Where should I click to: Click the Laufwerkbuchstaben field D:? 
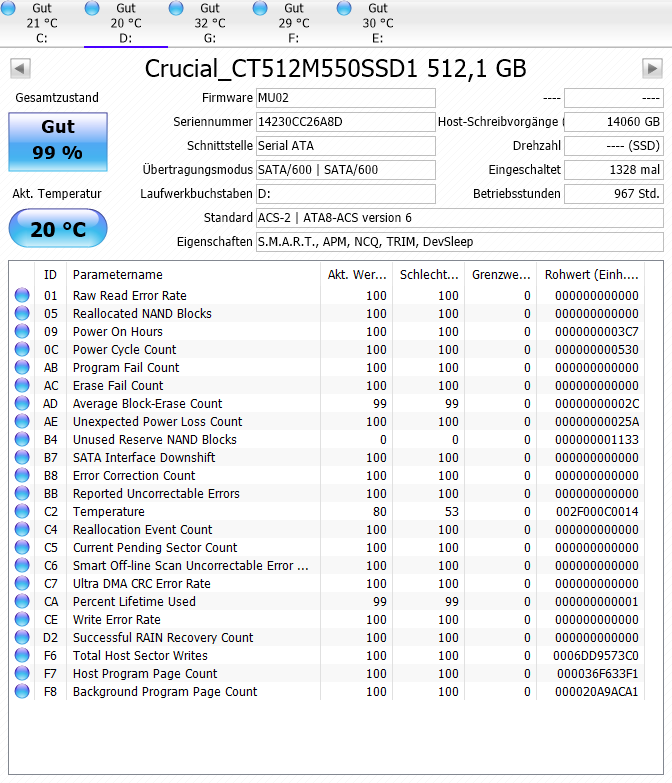[x=345, y=194]
